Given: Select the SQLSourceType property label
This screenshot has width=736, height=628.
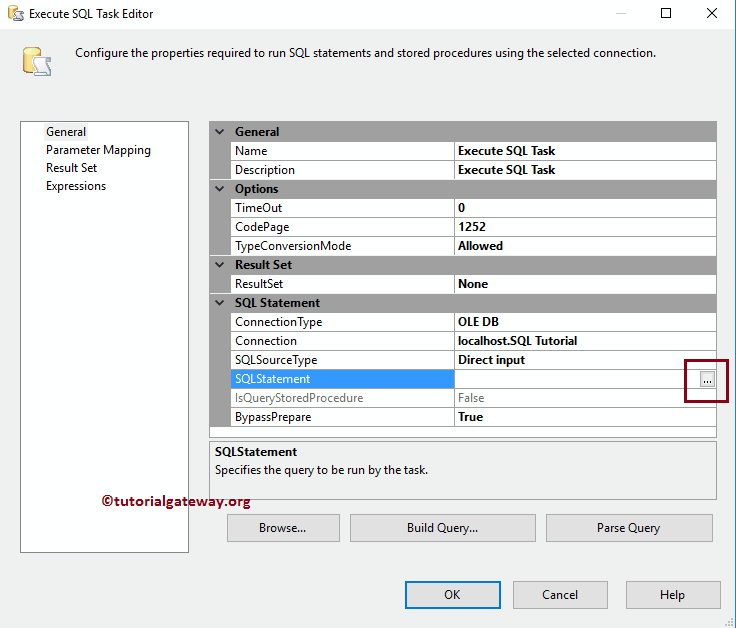Looking at the screenshot, I should (x=342, y=360).
